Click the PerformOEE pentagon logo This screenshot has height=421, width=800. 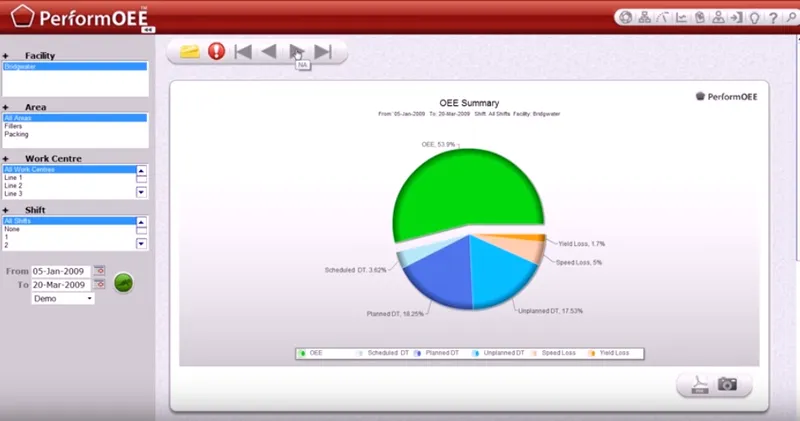point(22,16)
